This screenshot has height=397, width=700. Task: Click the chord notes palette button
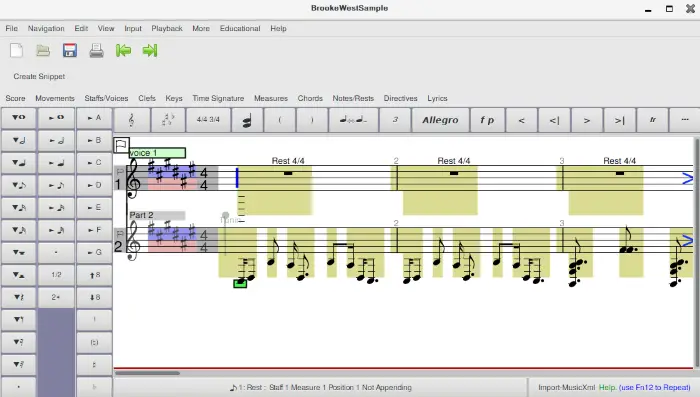pyautogui.click(x=247, y=120)
